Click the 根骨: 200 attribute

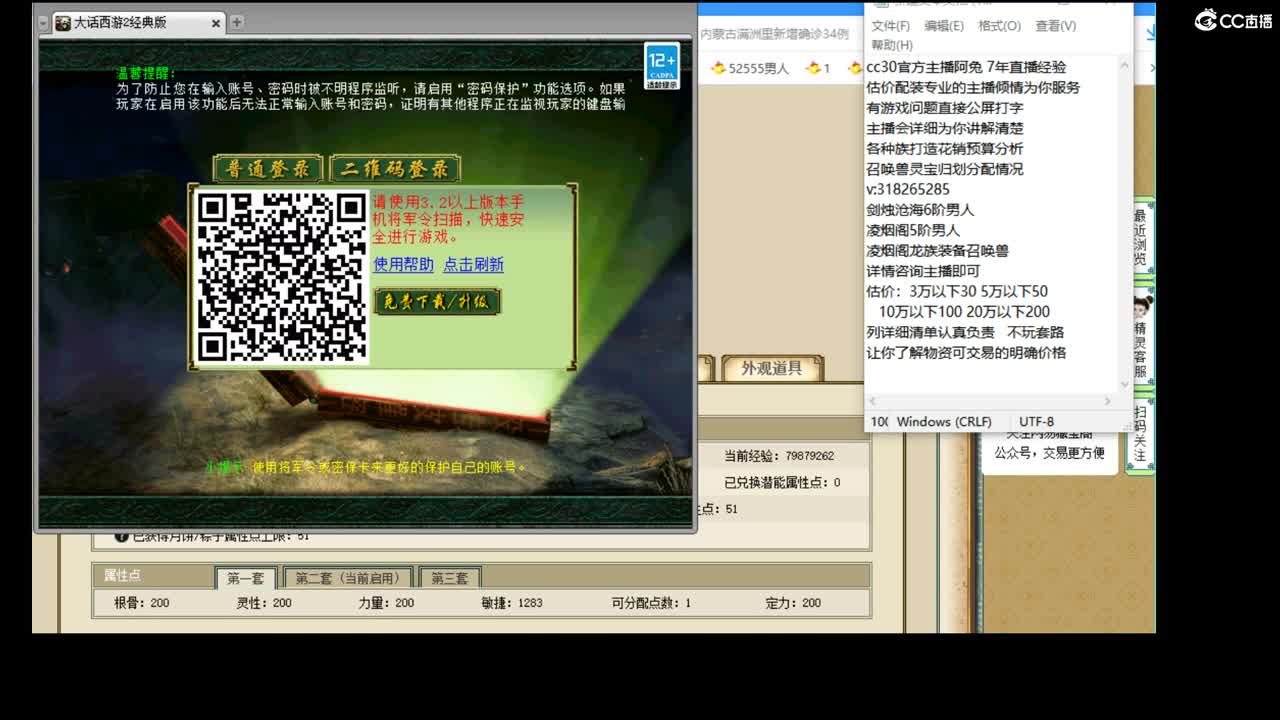[142, 603]
